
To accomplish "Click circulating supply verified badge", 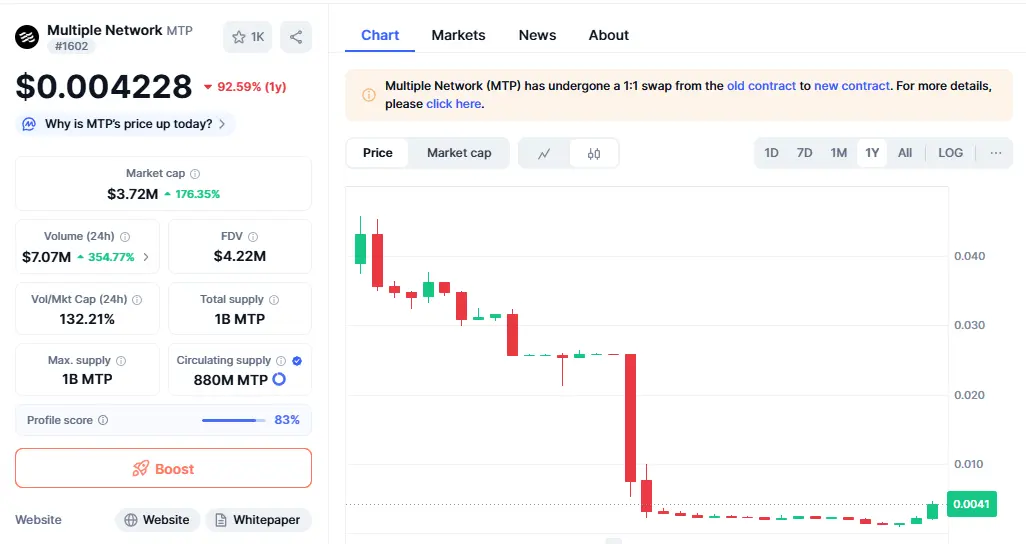I will coord(297,361).
